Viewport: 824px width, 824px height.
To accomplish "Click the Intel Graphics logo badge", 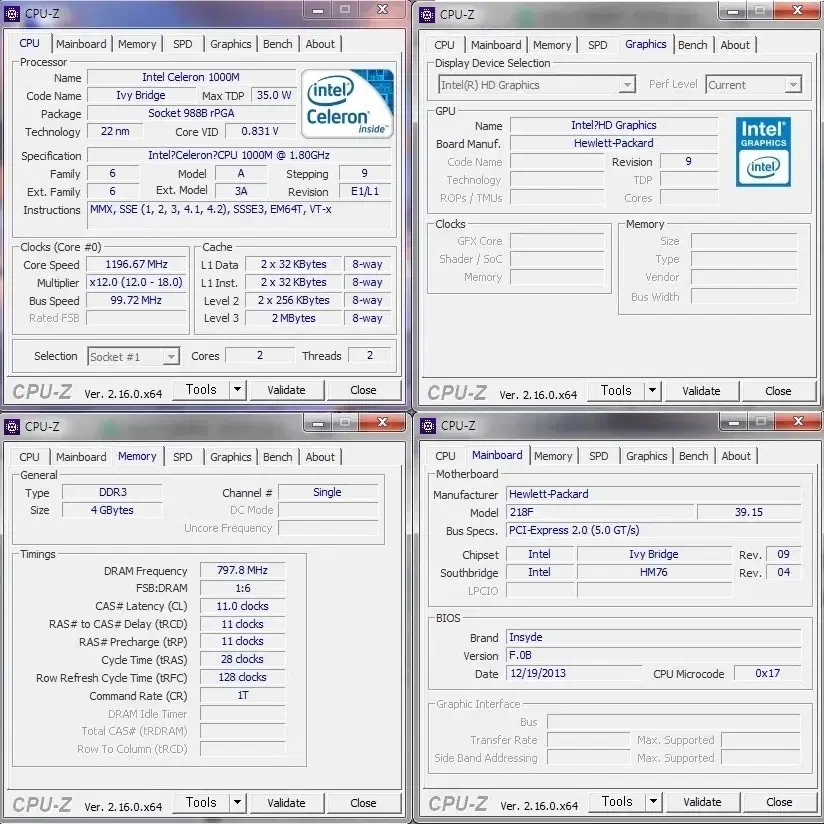I will click(763, 151).
